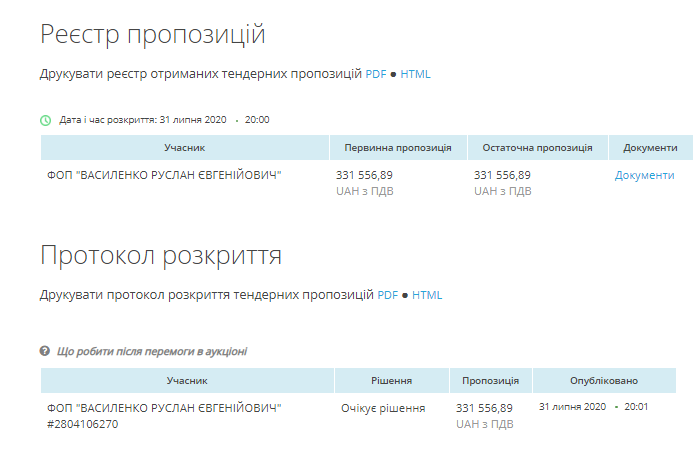Click the 'Протокол розкриття' heading
The height and width of the screenshot is (467, 698).
tap(160, 255)
